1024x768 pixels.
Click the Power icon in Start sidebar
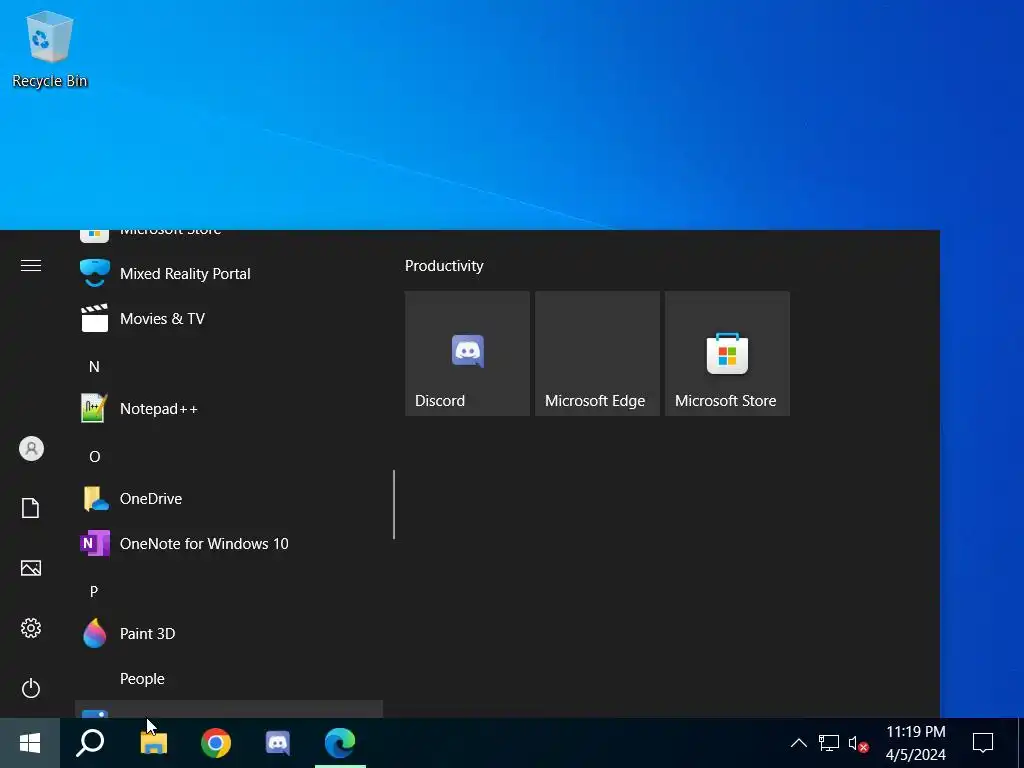[x=31, y=688]
